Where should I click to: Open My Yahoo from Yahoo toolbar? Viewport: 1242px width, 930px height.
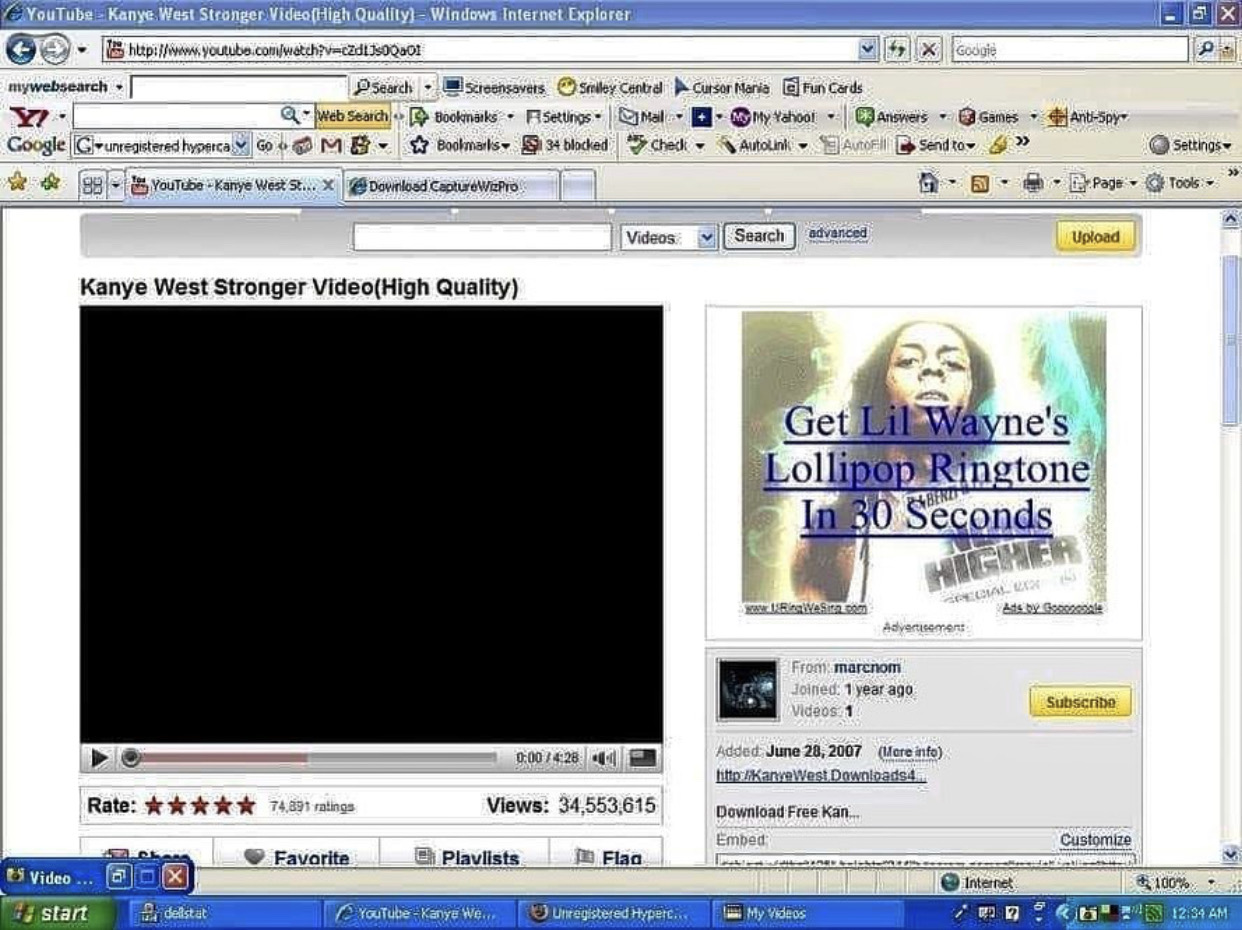775,117
